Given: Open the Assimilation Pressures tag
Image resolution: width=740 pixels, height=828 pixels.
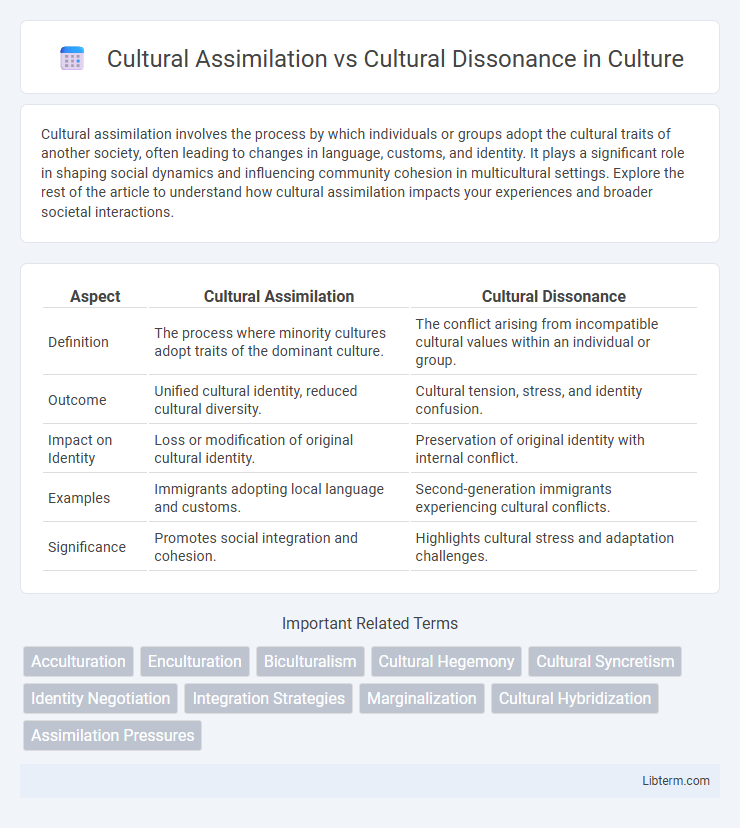Looking at the screenshot, I should coord(113,735).
